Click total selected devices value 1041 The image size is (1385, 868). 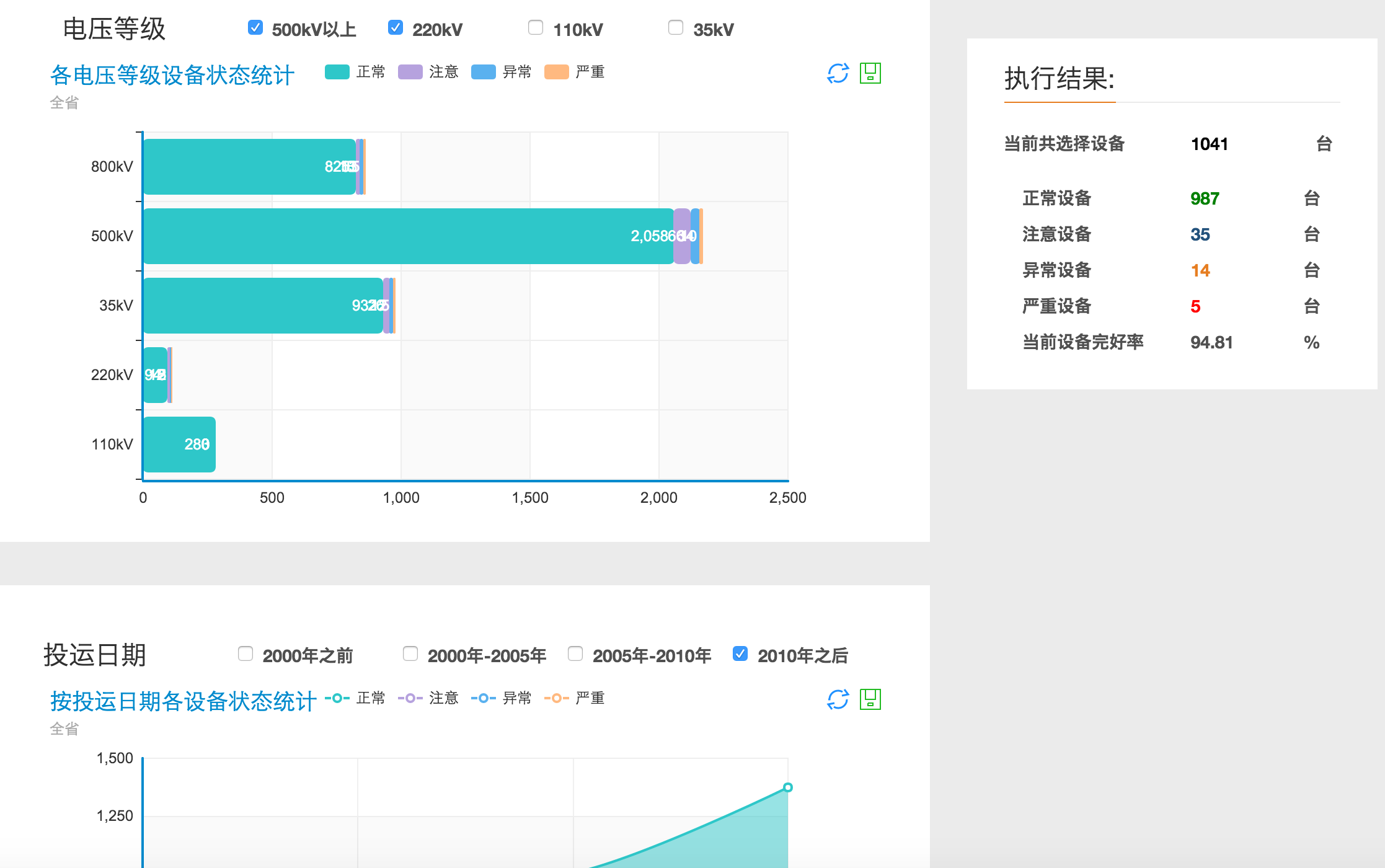pyautogui.click(x=1210, y=144)
